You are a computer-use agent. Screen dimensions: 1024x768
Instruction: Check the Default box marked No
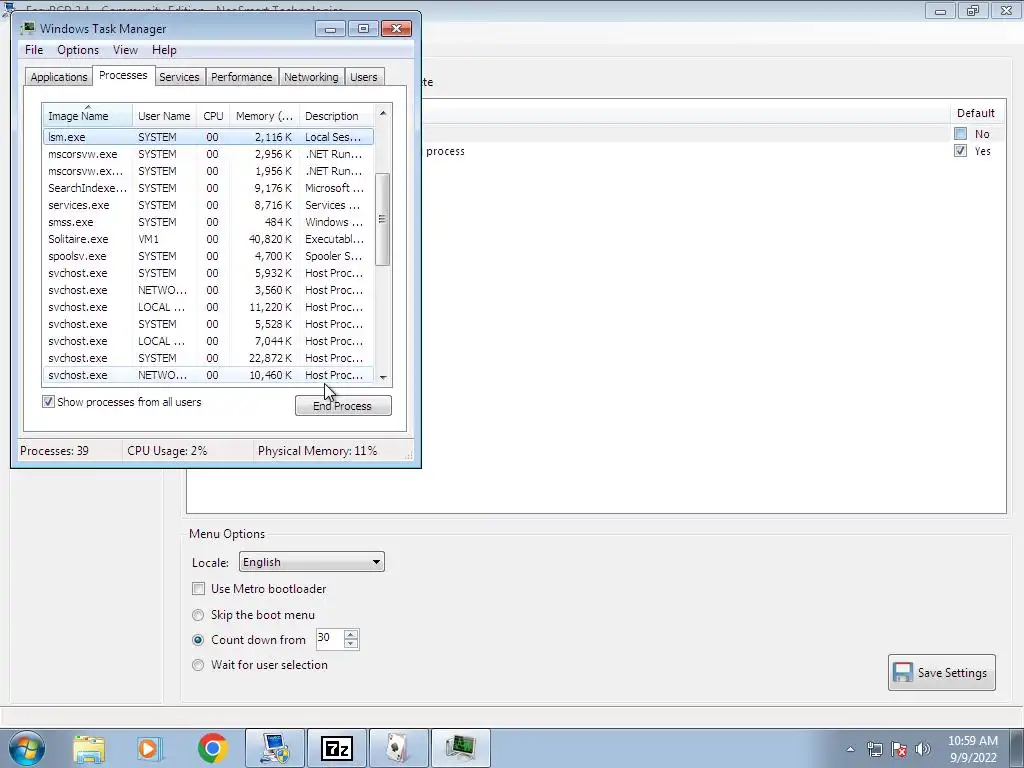pyautogui.click(x=960, y=134)
